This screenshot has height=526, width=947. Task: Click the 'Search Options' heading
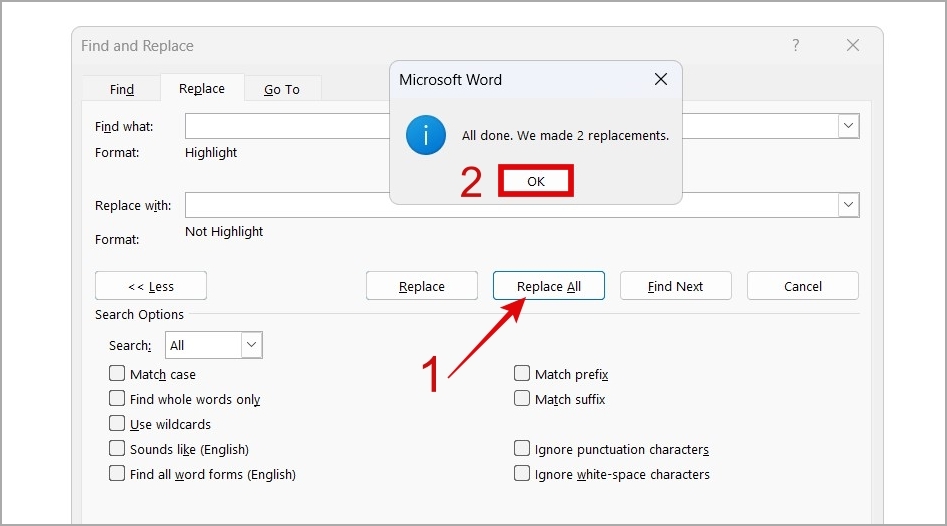pos(139,315)
